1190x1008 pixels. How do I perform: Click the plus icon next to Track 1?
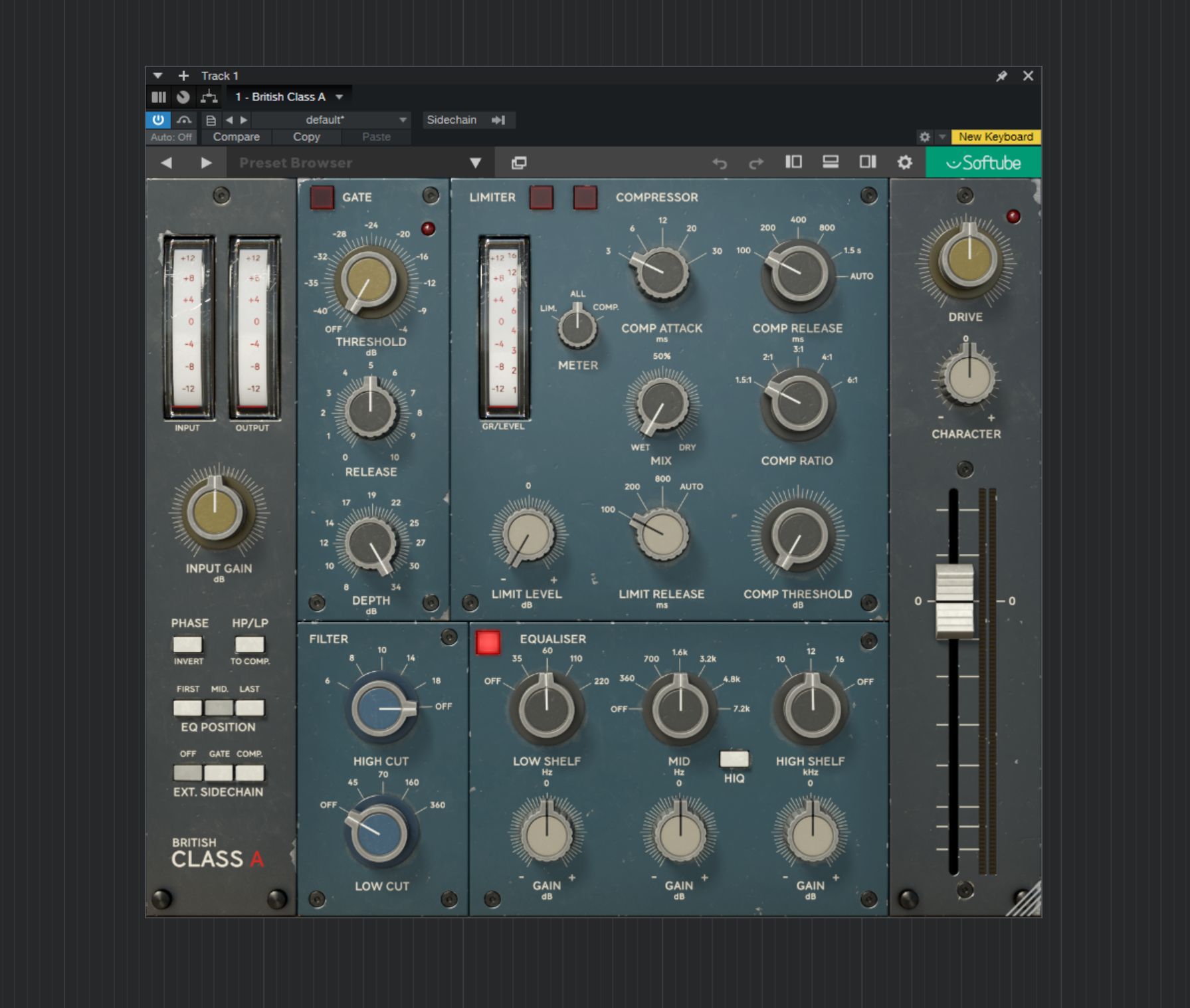183,76
